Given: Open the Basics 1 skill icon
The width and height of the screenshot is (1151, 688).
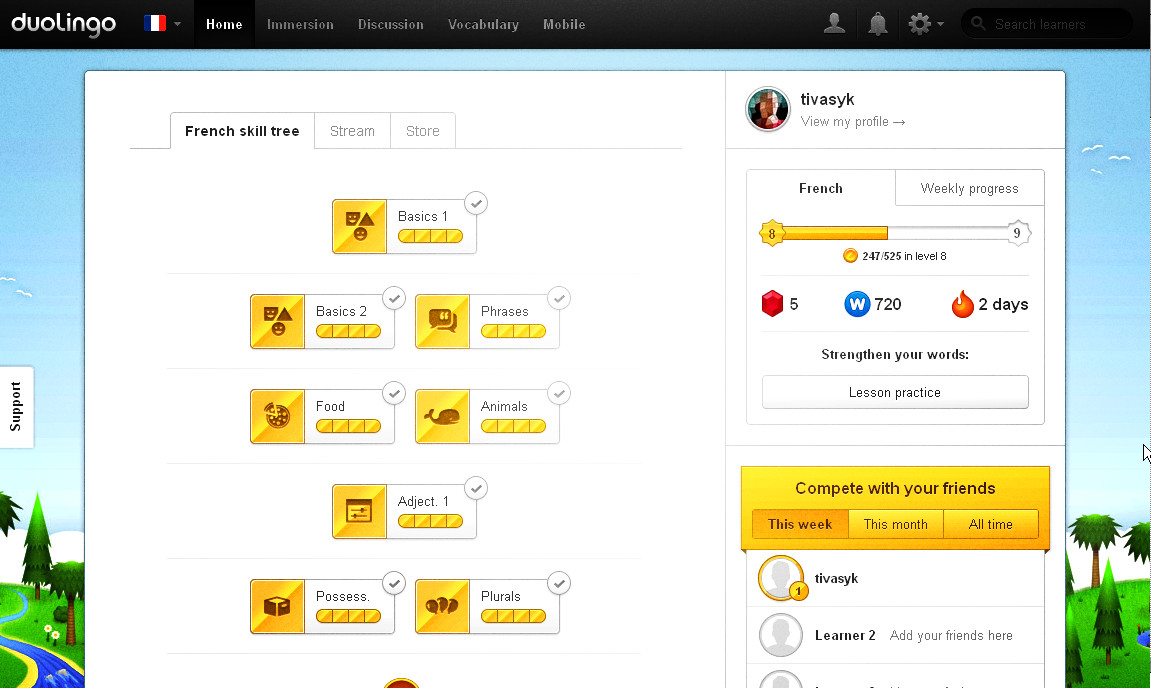Looking at the screenshot, I should tap(360, 226).
